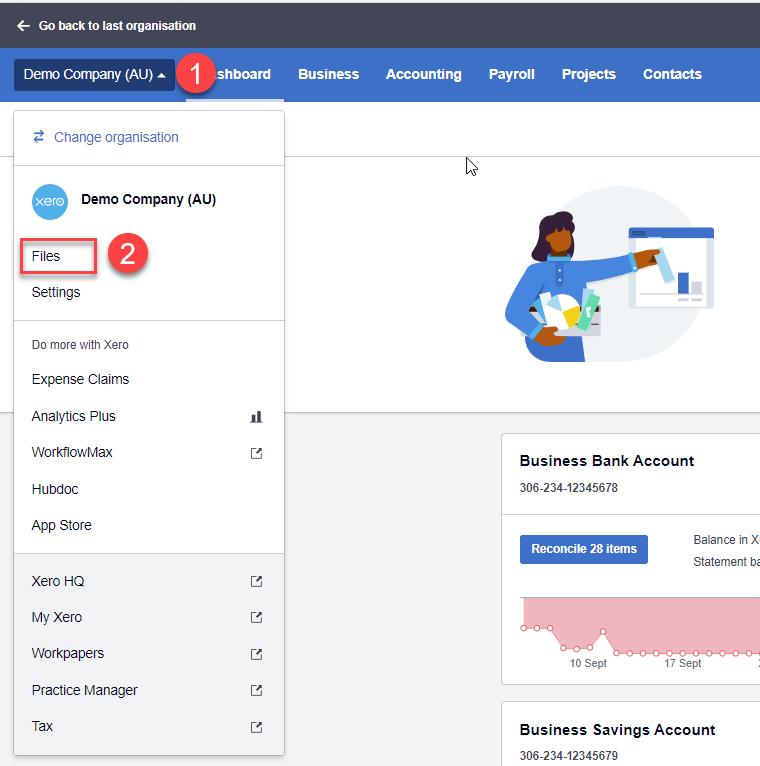This screenshot has height=766, width=760.
Task: Click external link icon beside Practice Manager
Action: point(256,690)
